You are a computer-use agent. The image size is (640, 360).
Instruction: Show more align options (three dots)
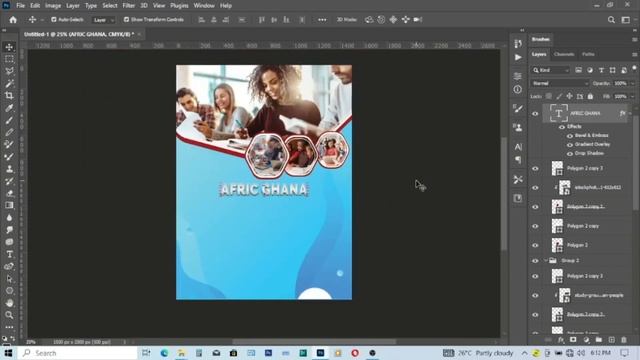coord(322,20)
